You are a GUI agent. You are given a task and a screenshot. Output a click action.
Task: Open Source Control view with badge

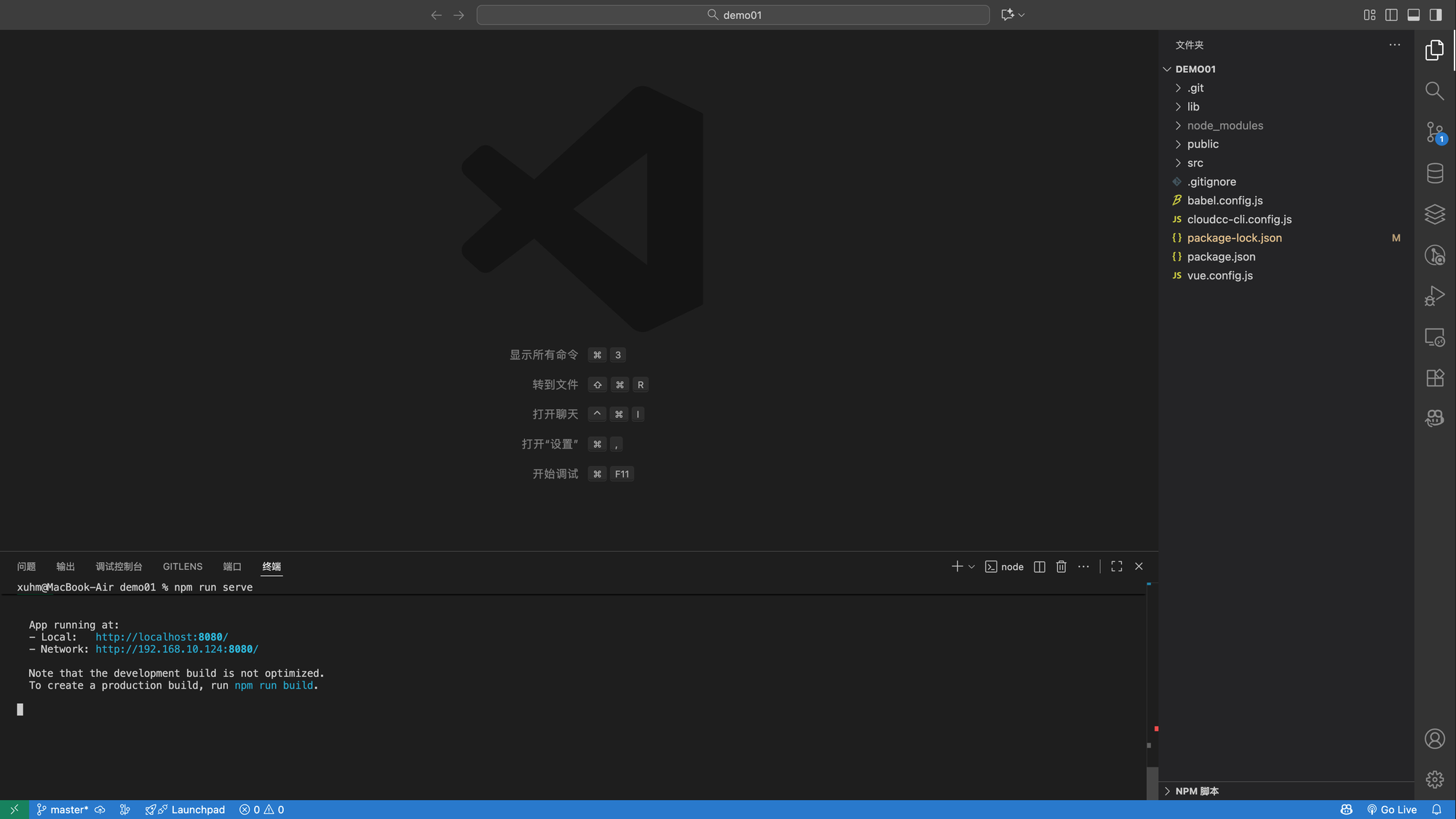coord(1434,132)
